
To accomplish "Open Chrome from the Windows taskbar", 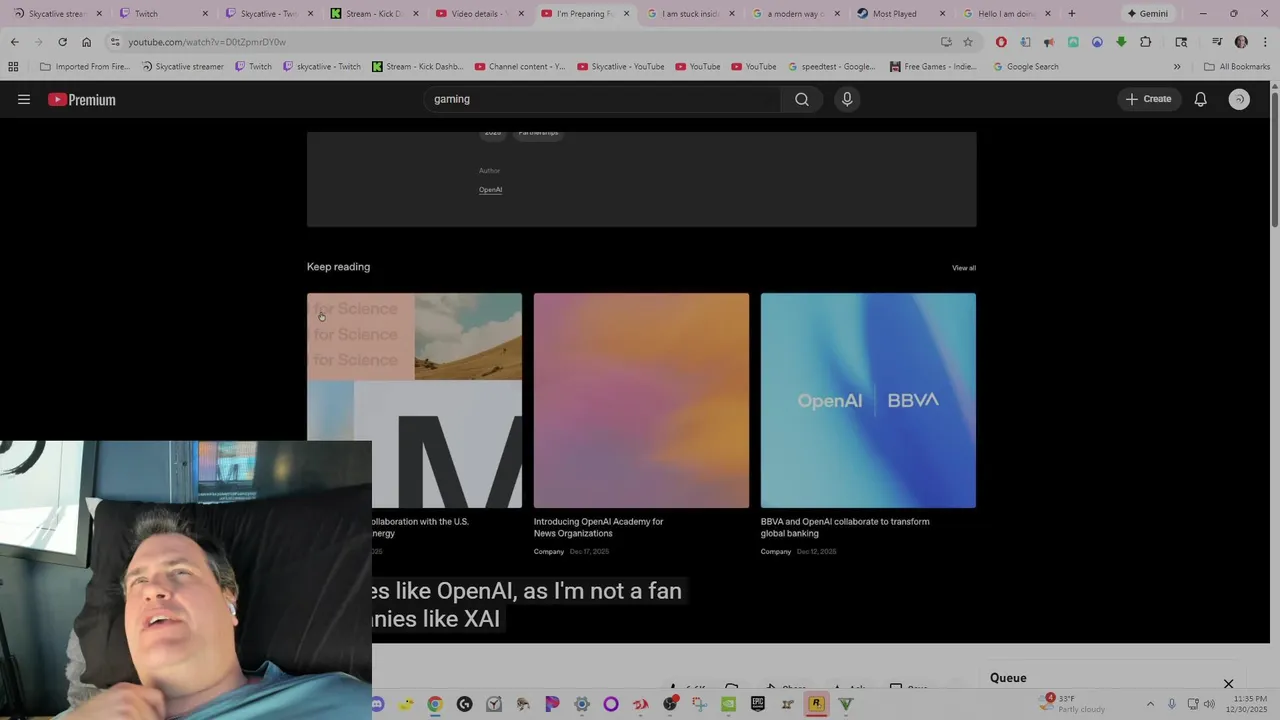I will point(435,704).
